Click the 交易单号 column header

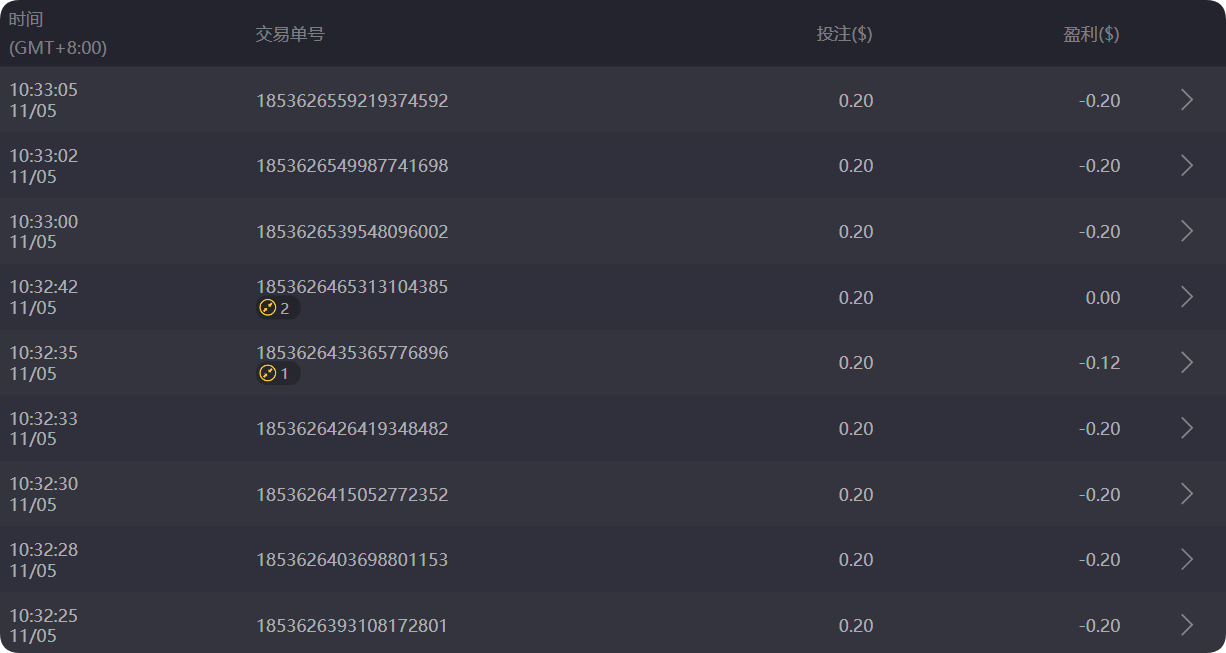click(x=290, y=34)
